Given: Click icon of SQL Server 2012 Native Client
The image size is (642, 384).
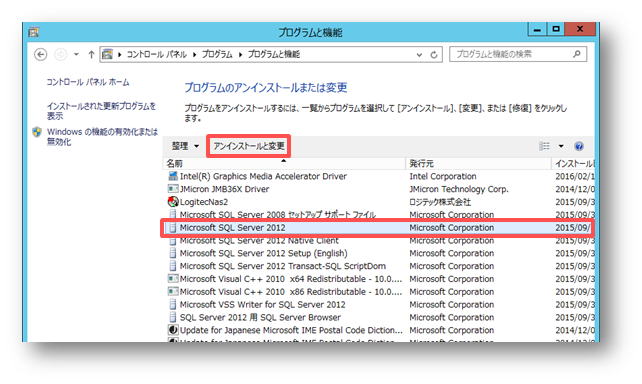Looking at the screenshot, I should click(x=173, y=242).
